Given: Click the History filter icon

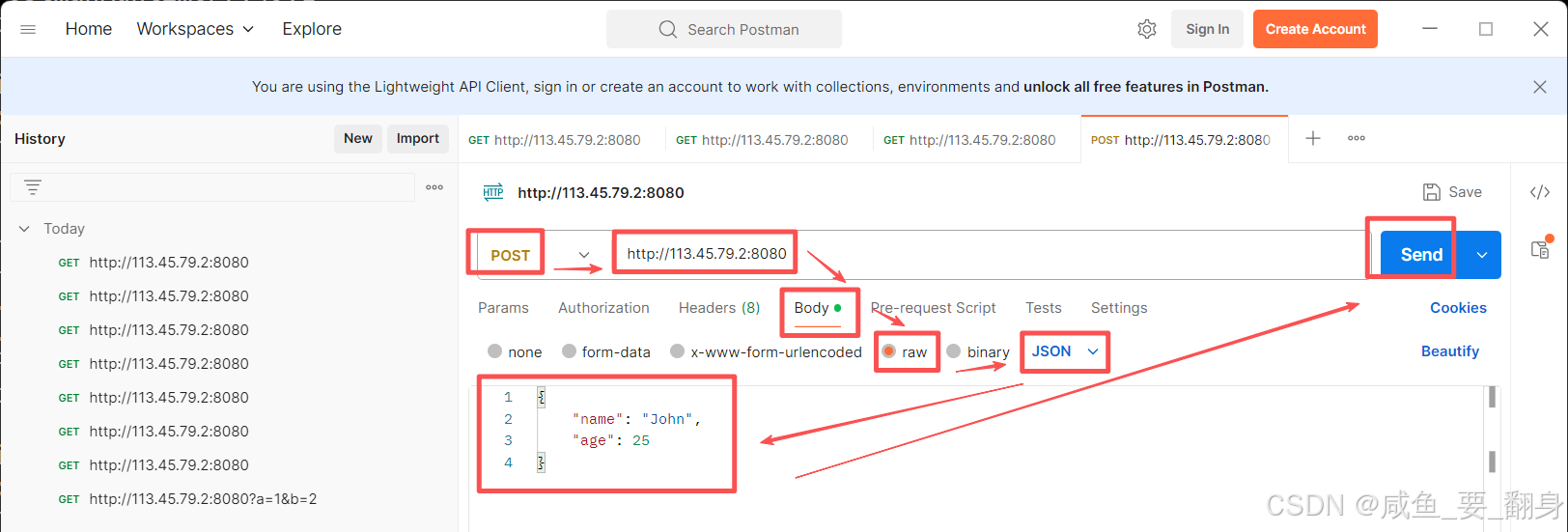Looking at the screenshot, I should pyautogui.click(x=33, y=187).
